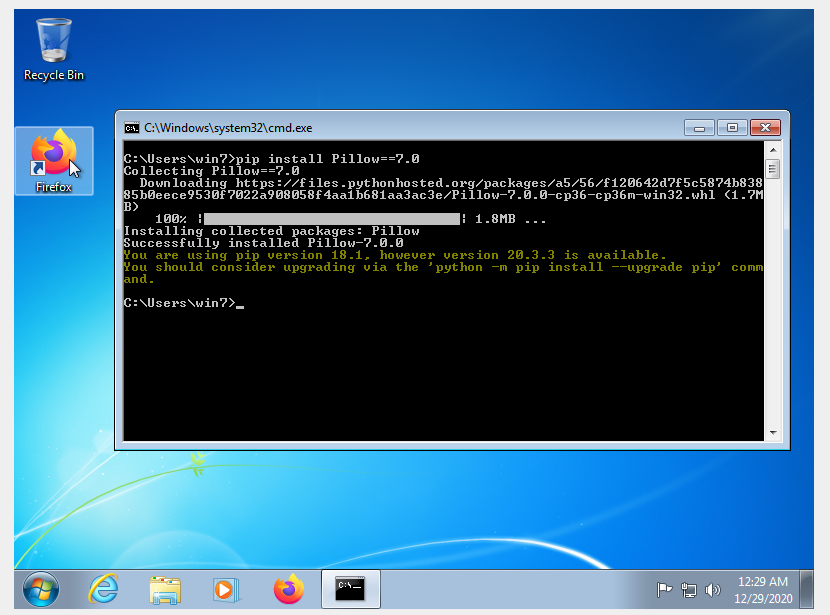Click the 'You should consider upgrading' warning line
The width and height of the screenshot is (830, 615).
click(444, 273)
